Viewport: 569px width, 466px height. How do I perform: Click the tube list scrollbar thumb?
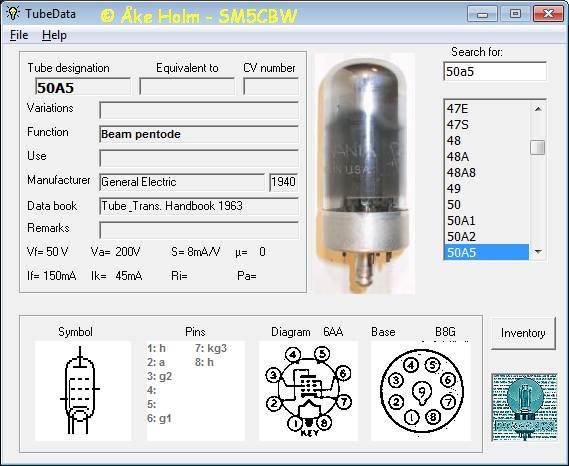537,147
